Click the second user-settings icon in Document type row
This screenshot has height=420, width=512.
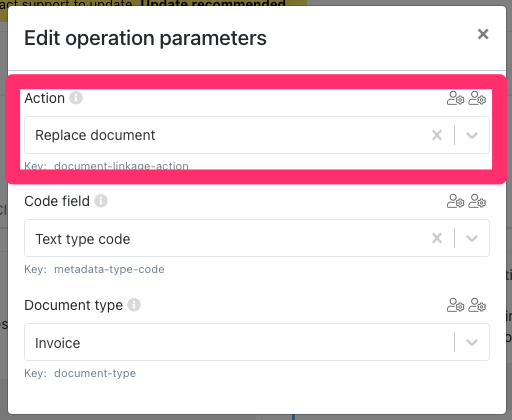(477, 305)
